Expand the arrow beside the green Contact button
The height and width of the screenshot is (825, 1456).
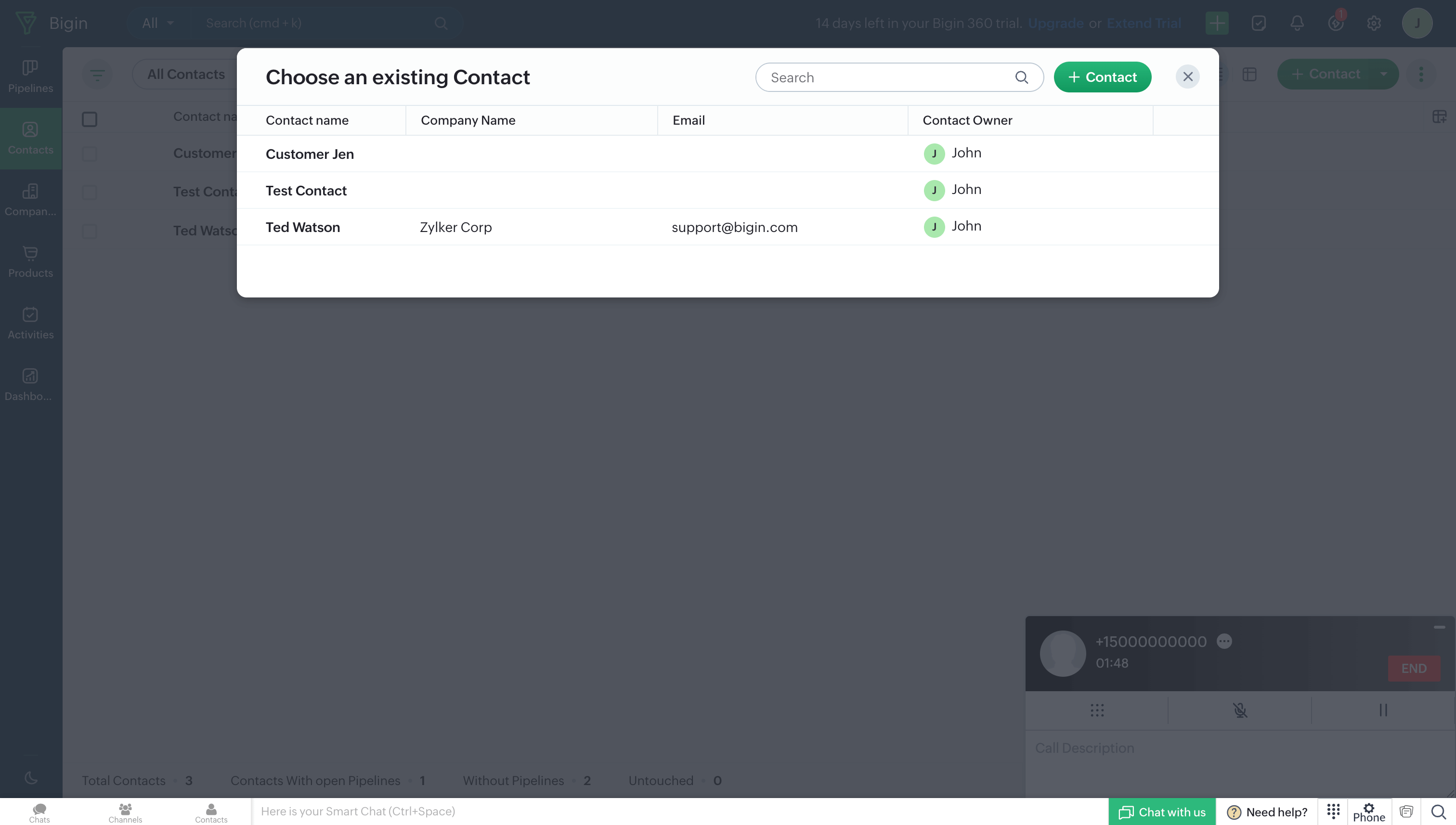[1383, 74]
